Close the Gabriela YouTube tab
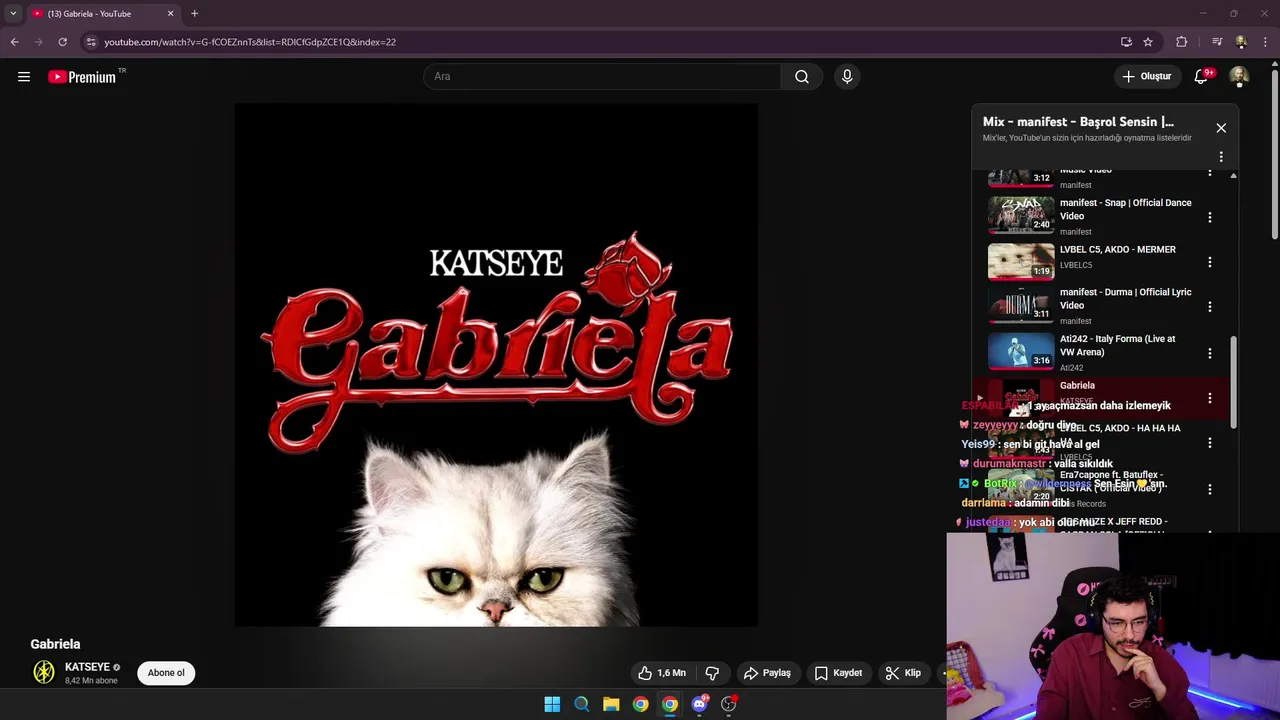Screen dimensions: 1280x720 170,14
